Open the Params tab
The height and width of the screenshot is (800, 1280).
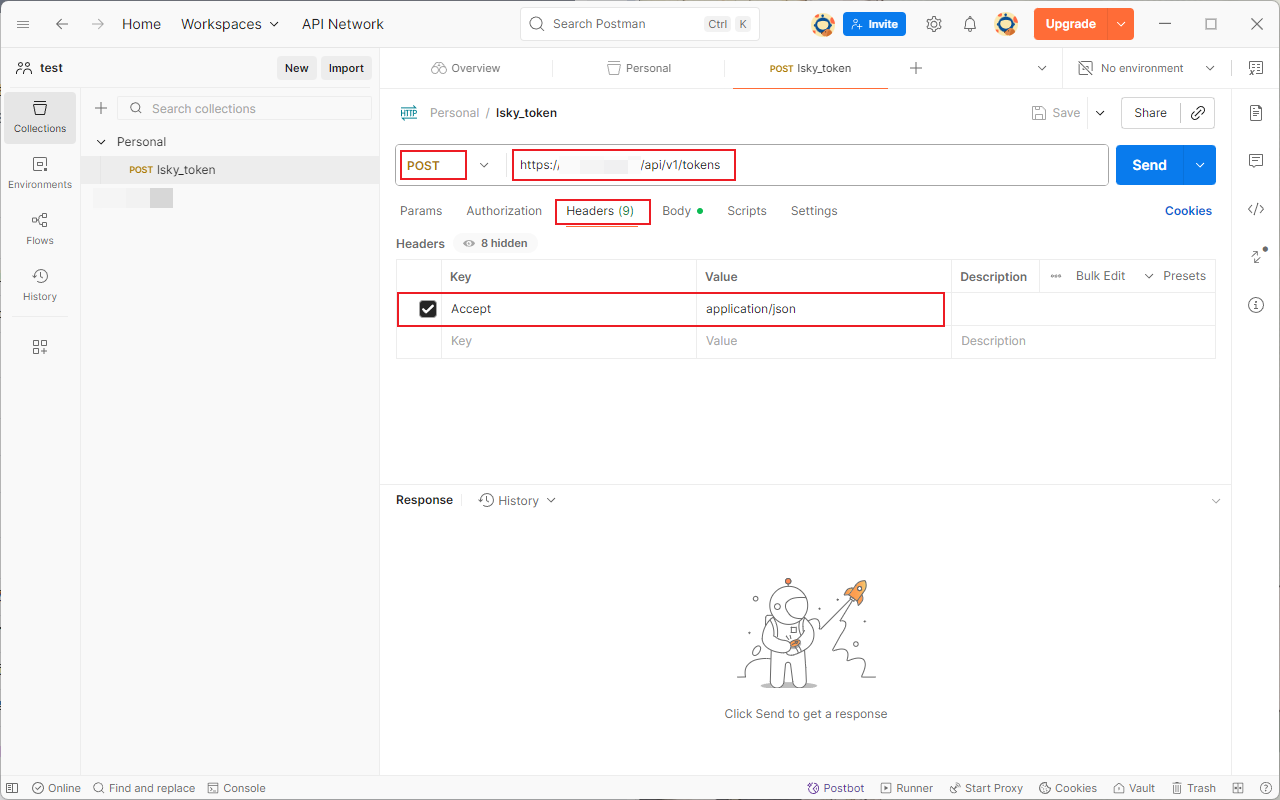coord(421,211)
